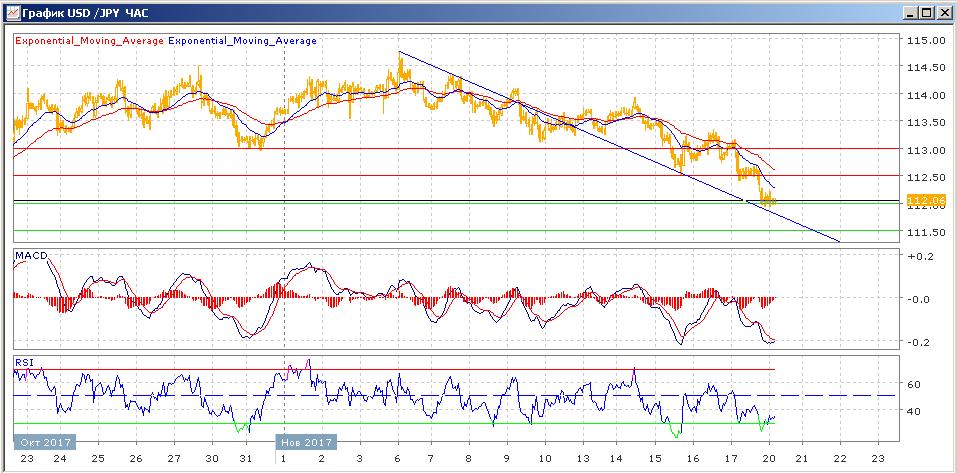The image size is (957, 473).
Task: Click the chart window icon in title bar
Action: [12, 12]
